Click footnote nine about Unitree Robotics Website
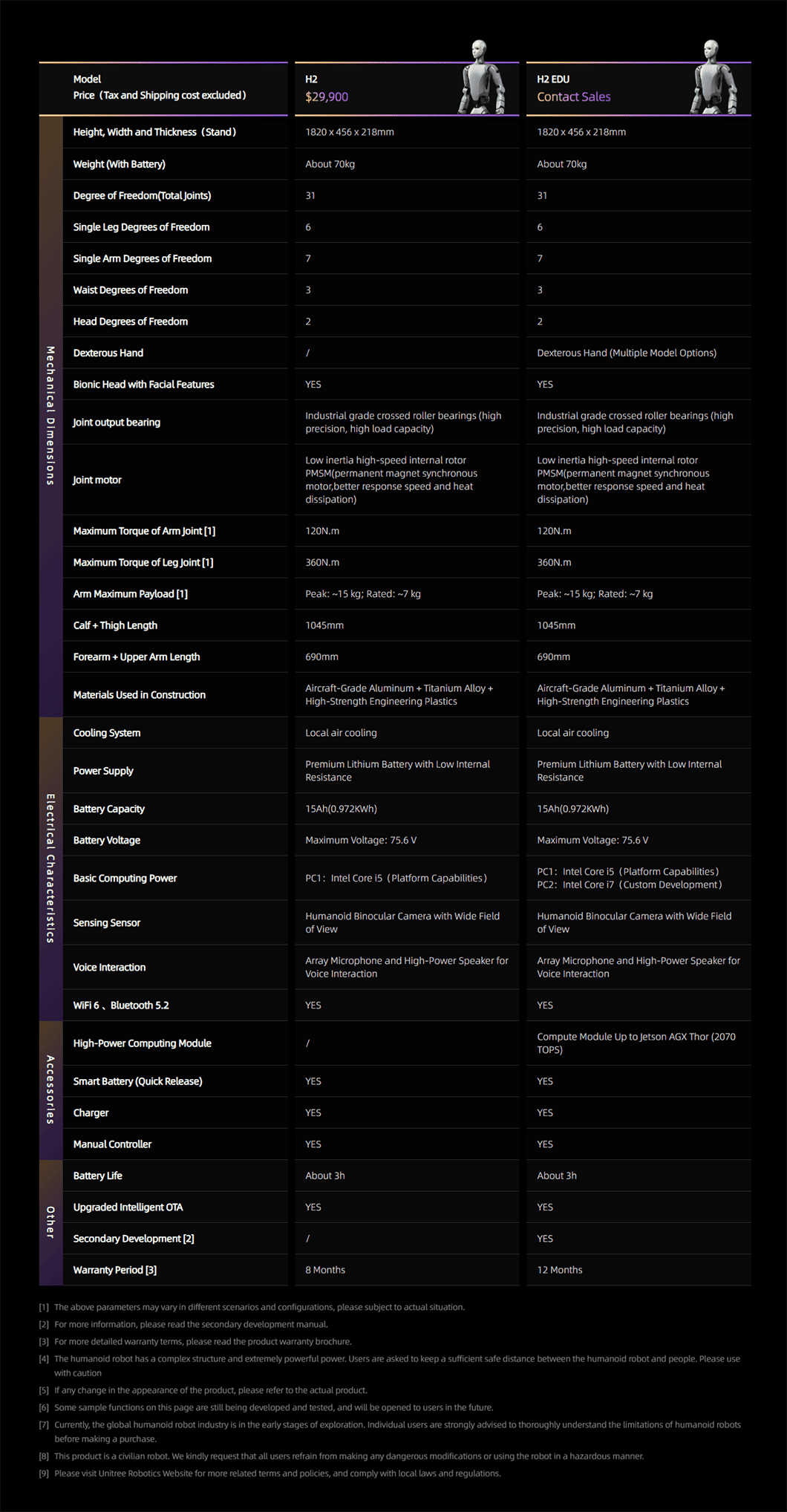Viewport: 787px width, 1512px height. (270, 1473)
